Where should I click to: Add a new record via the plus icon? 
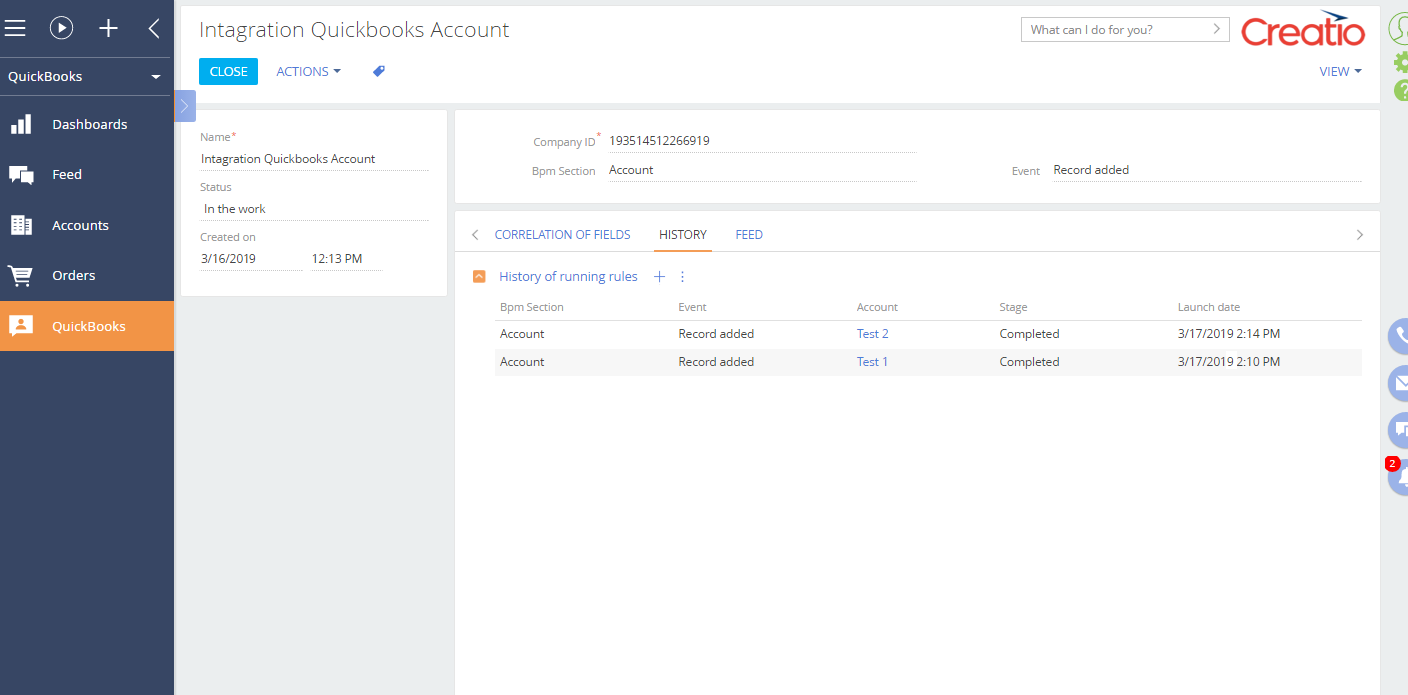pyautogui.click(x=108, y=28)
